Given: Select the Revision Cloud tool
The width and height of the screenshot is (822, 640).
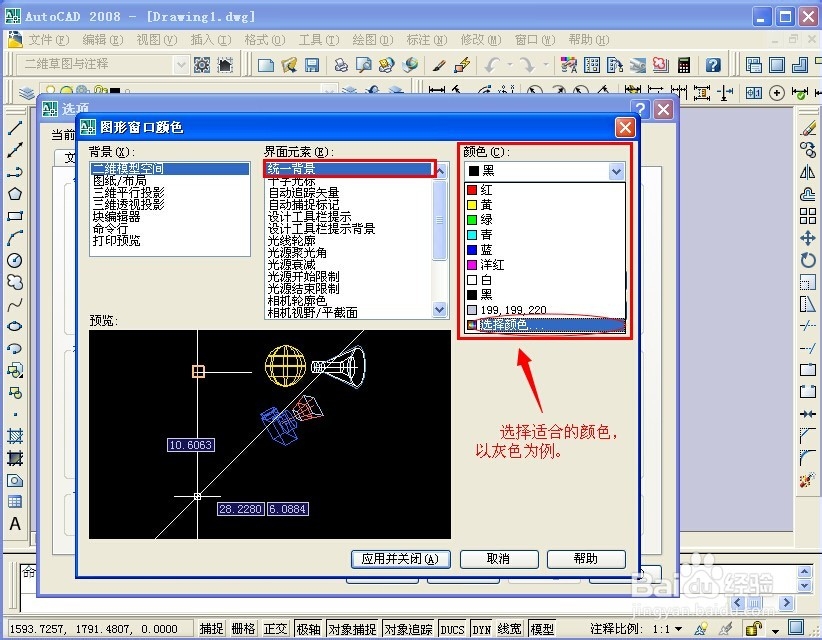Looking at the screenshot, I should (15, 282).
